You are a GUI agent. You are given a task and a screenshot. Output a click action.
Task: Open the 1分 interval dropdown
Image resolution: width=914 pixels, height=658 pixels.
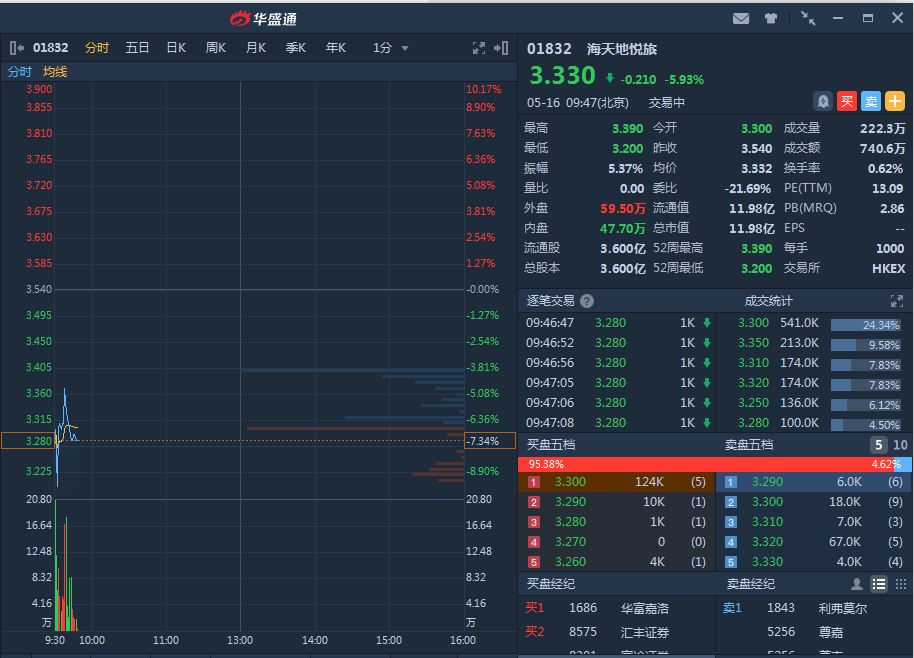click(x=391, y=48)
